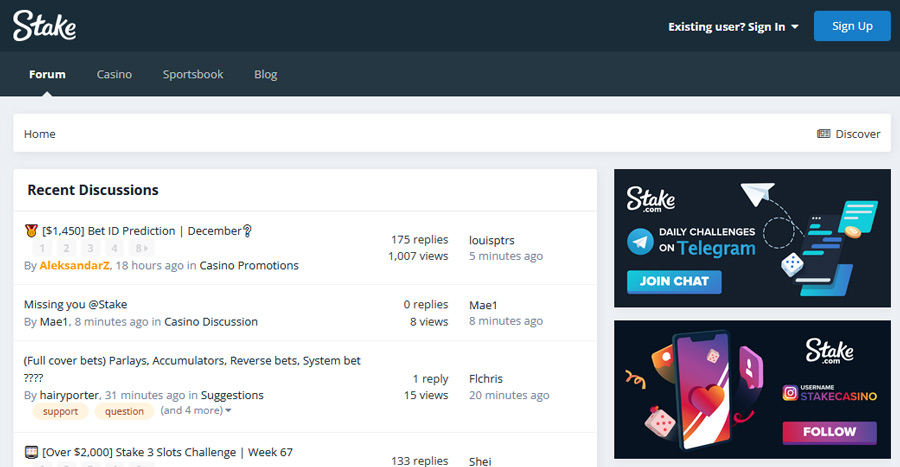The height and width of the screenshot is (467, 900).
Task: Expand the Existing user Sign In dropdown
Action: (x=733, y=26)
